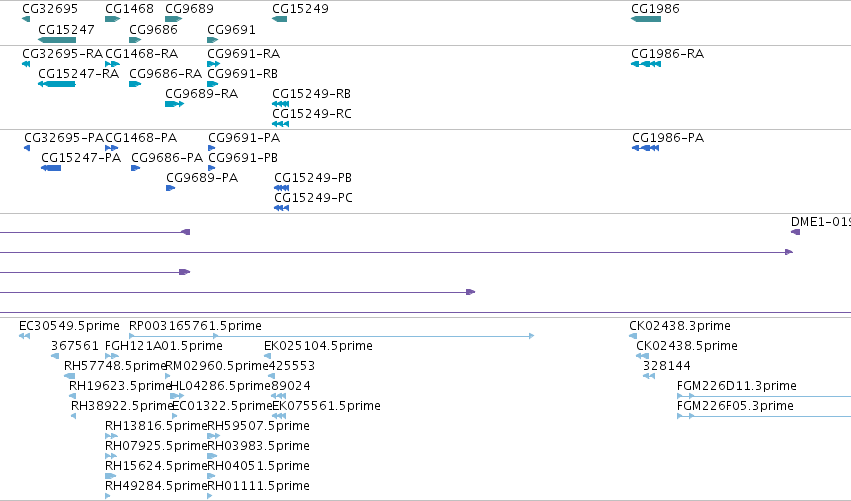Select the CG9689-RA transcript glyph

point(175,104)
